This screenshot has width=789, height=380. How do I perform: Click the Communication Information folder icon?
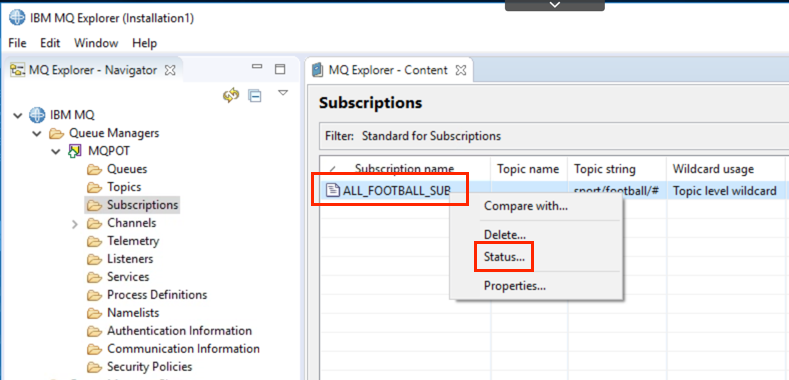pos(95,349)
